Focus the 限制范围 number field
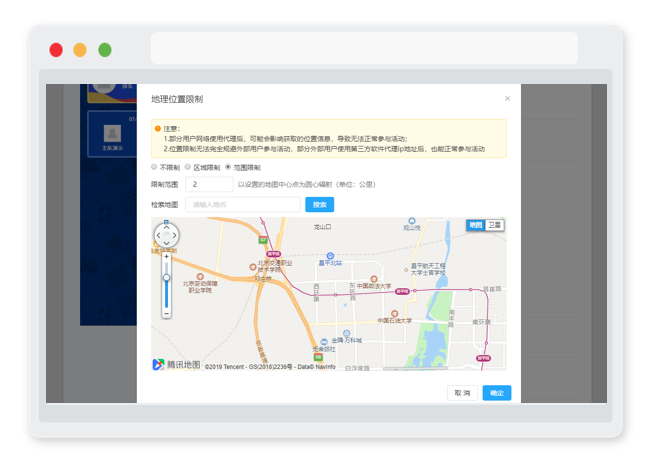This screenshot has height=460, width=660. click(209, 184)
